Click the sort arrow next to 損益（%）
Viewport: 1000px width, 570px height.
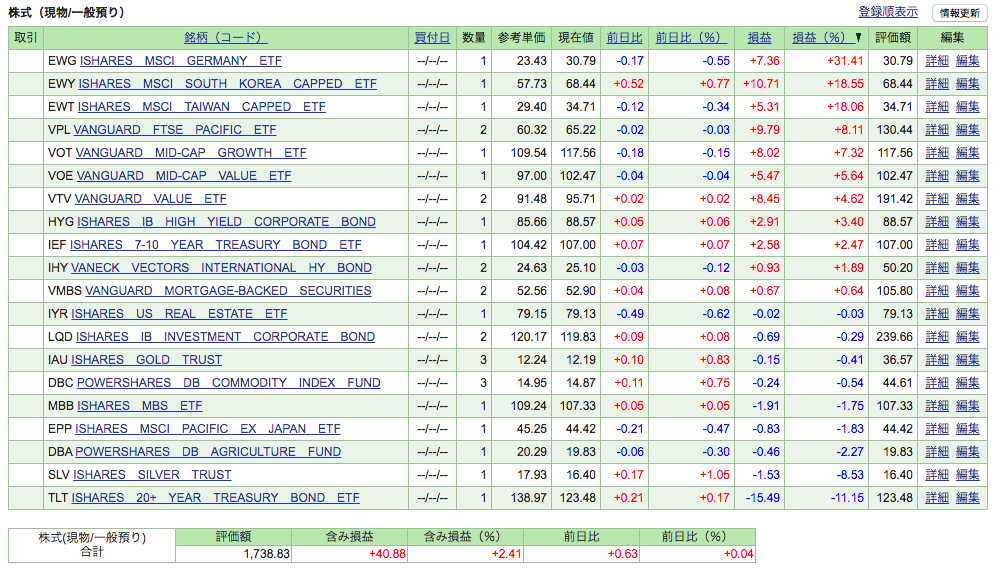tap(858, 38)
